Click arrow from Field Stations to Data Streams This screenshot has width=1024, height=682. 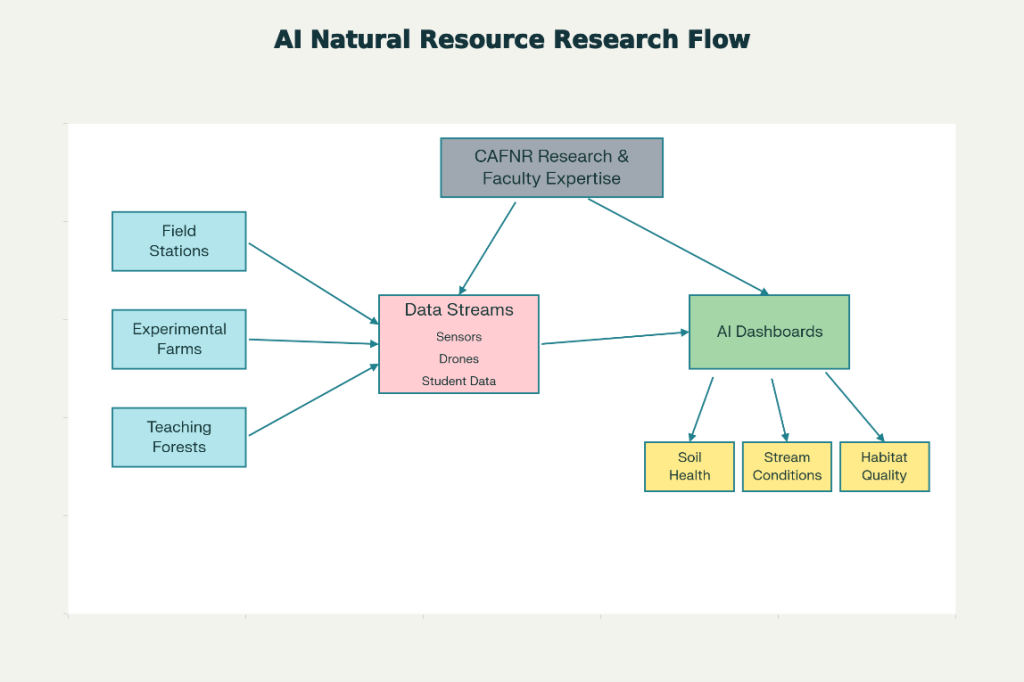coord(313,283)
